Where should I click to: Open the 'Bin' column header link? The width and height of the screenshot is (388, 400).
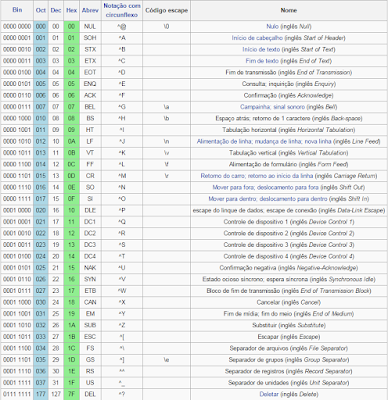[x=17, y=10]
